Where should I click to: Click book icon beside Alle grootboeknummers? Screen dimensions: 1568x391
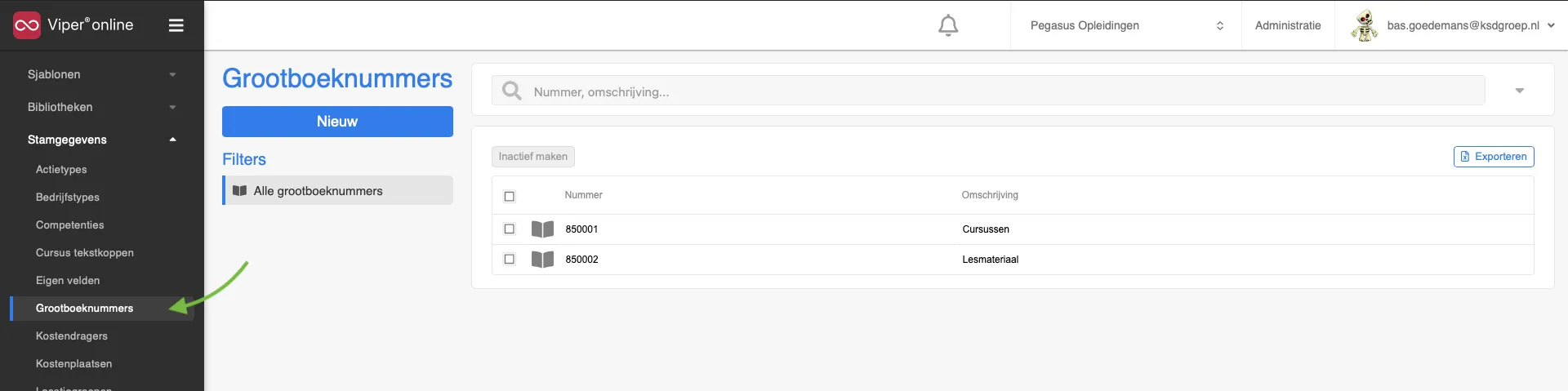tap(239, 191)
